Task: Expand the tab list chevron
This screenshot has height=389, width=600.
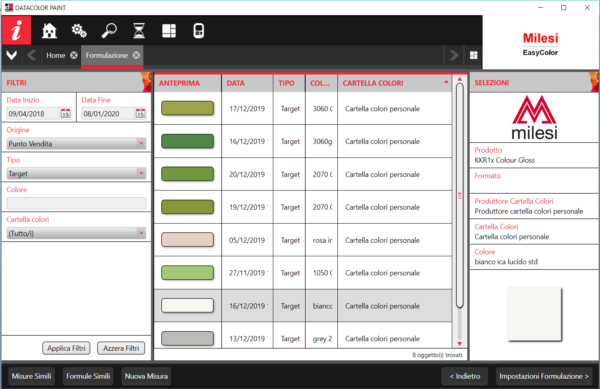Action: pyautogui.click(x=11, y=55)
